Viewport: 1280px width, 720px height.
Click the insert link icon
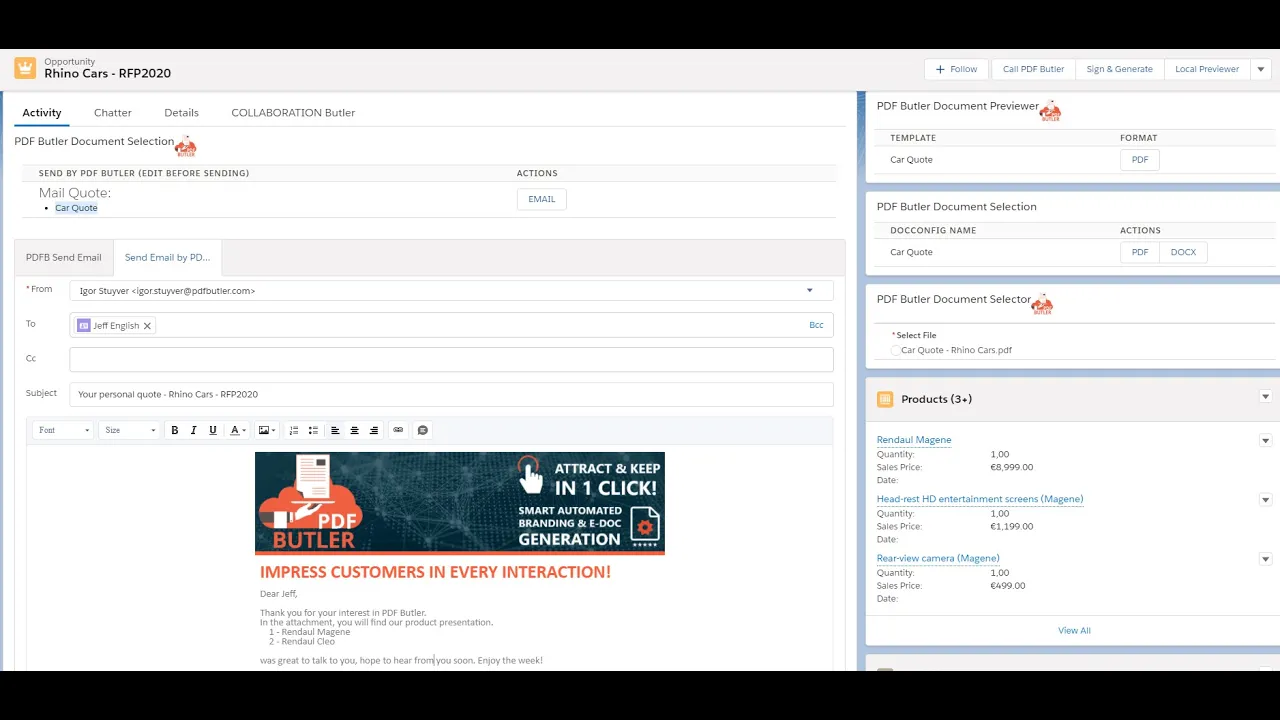point(398,430)
